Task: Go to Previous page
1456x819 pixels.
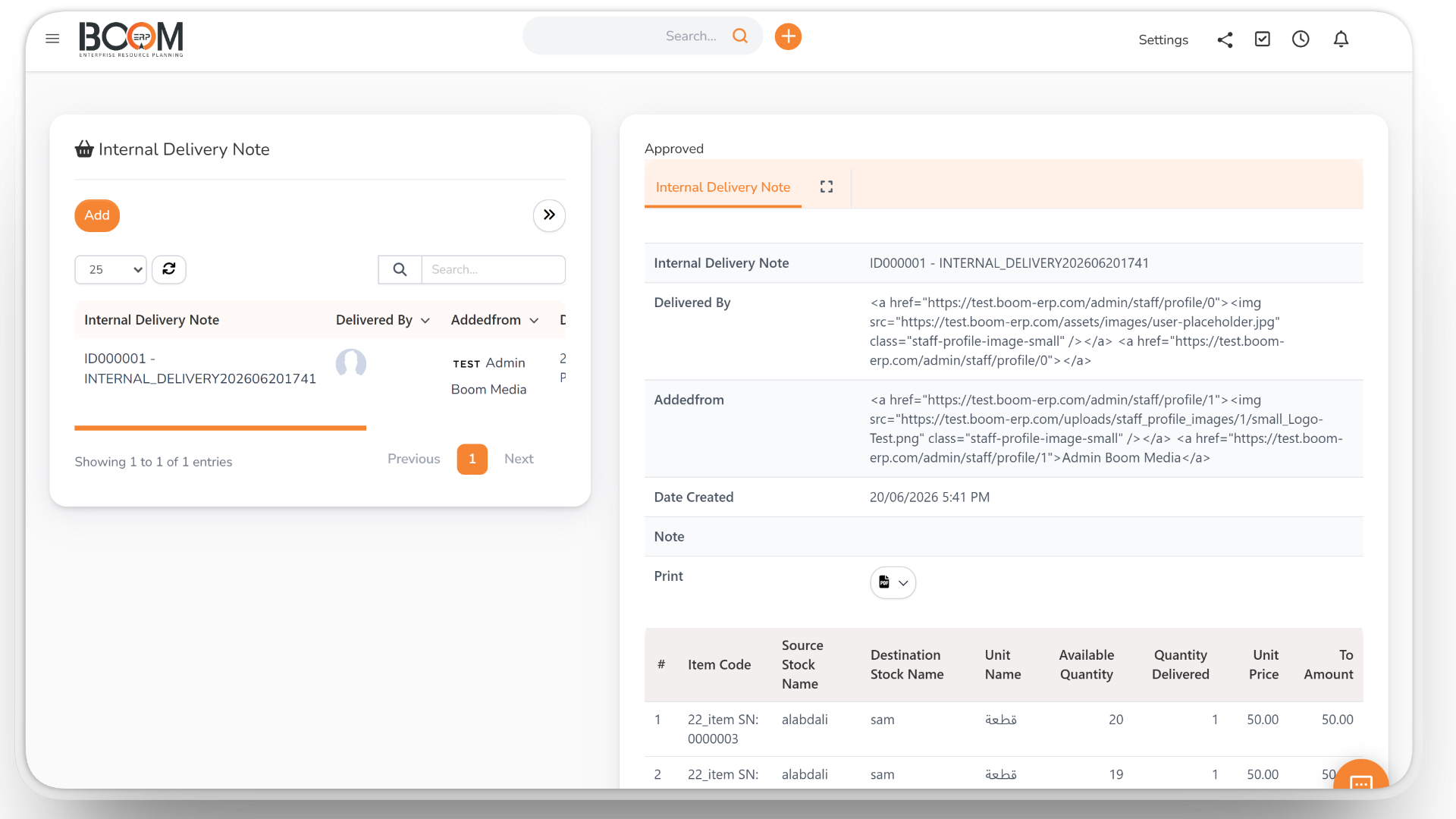Action: point(413,459)
